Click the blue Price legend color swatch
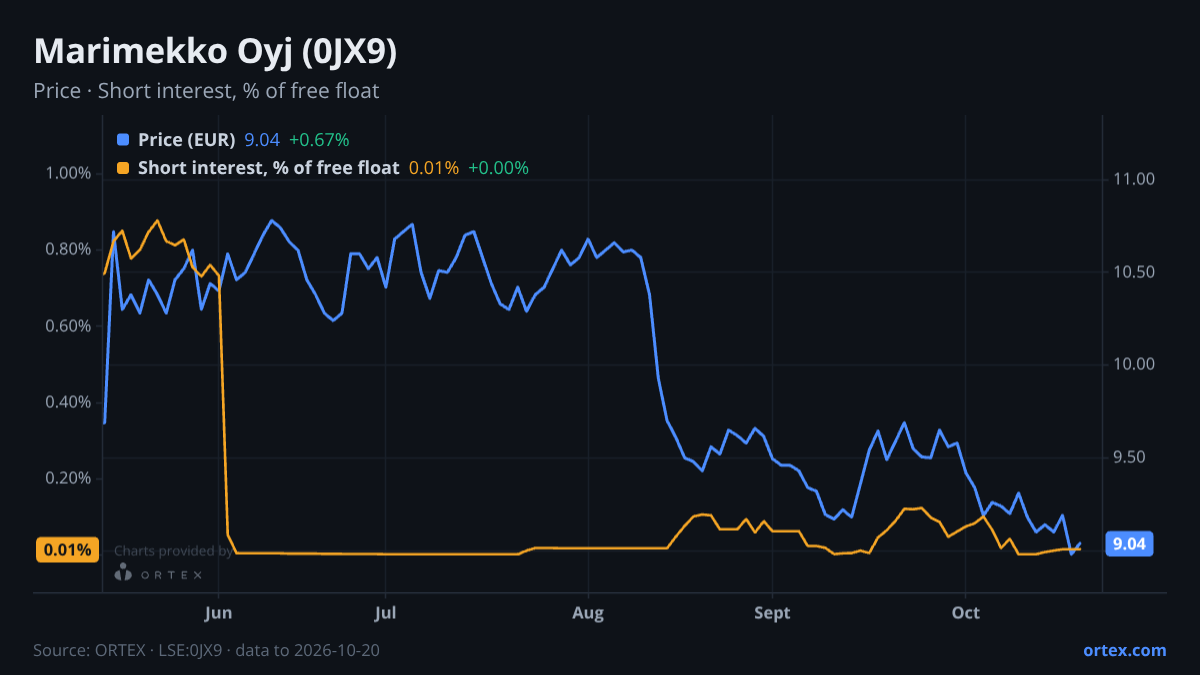This screenshot has height=675, width=1200. click(123, 140)
